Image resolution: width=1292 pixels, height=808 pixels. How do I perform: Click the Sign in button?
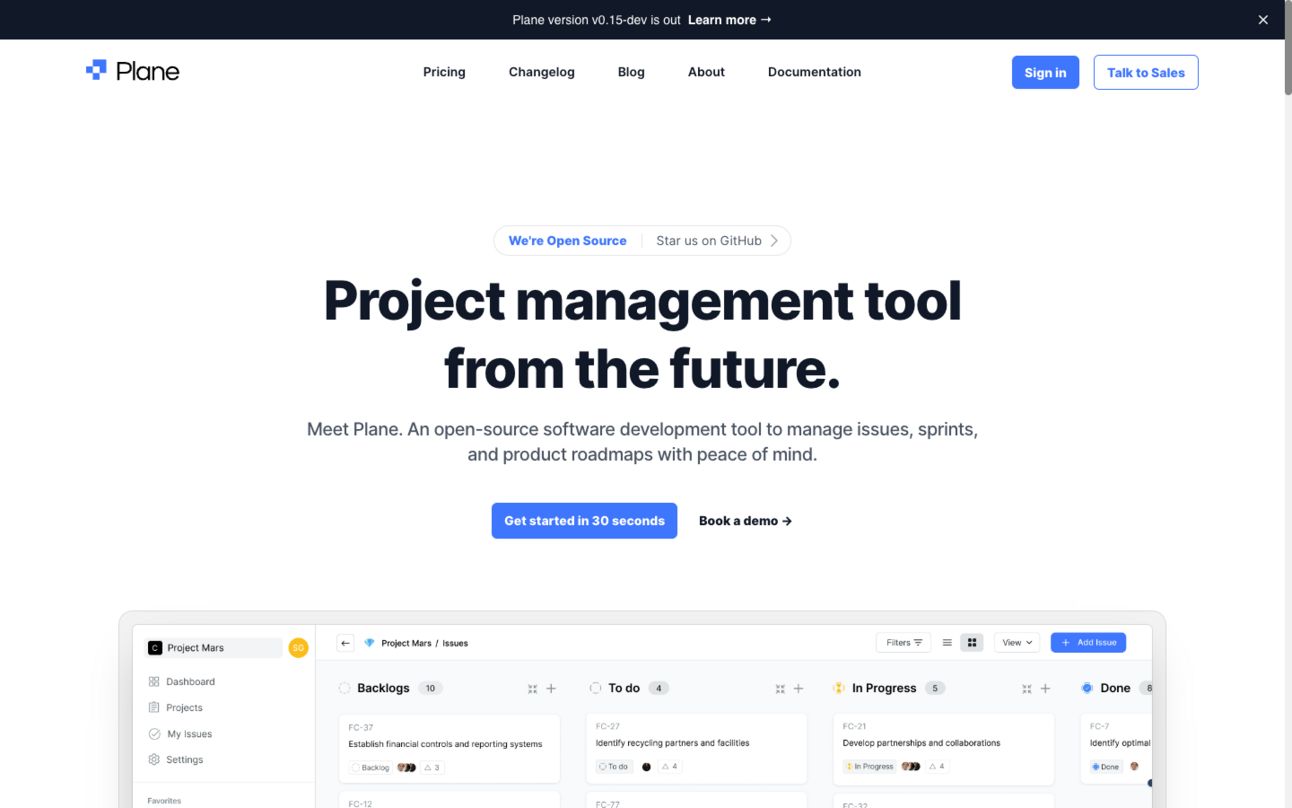click(1045, 72)
